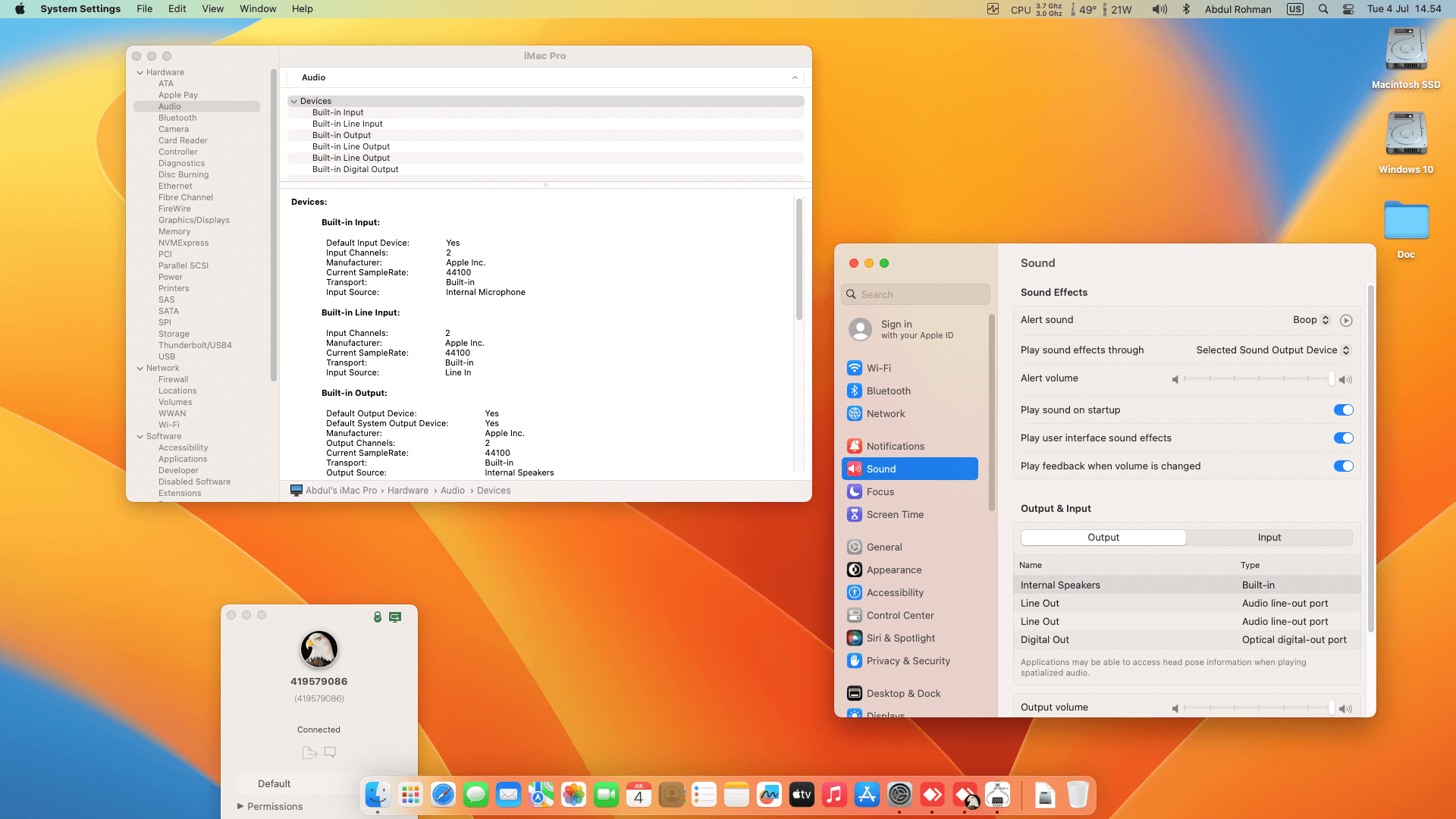
Task: Play the Boop alert sound preview
Action: tap(1346, 320)
